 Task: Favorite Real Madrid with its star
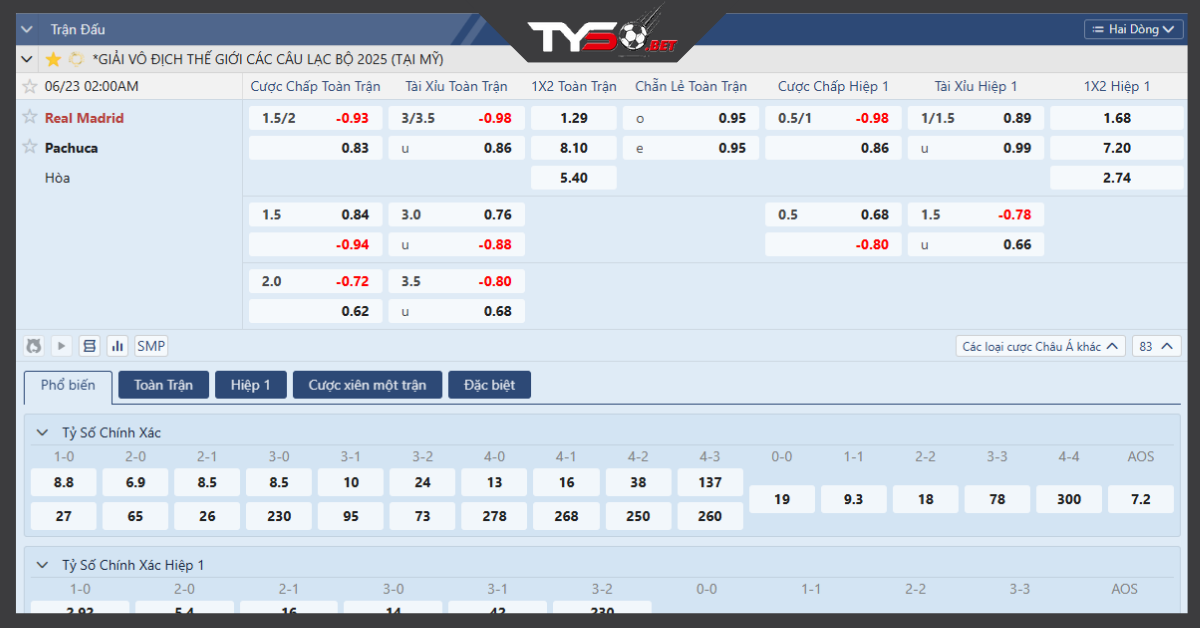30,117
